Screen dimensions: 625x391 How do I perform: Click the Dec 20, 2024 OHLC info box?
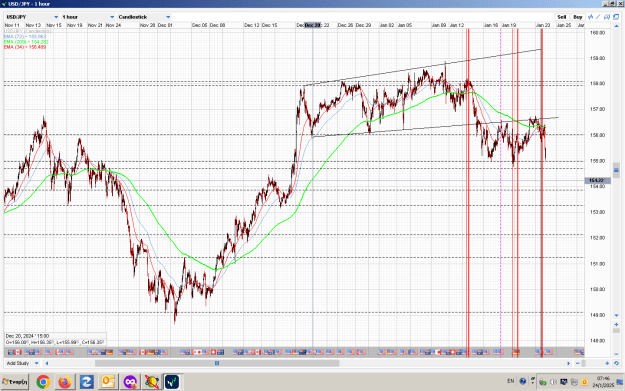55,339
